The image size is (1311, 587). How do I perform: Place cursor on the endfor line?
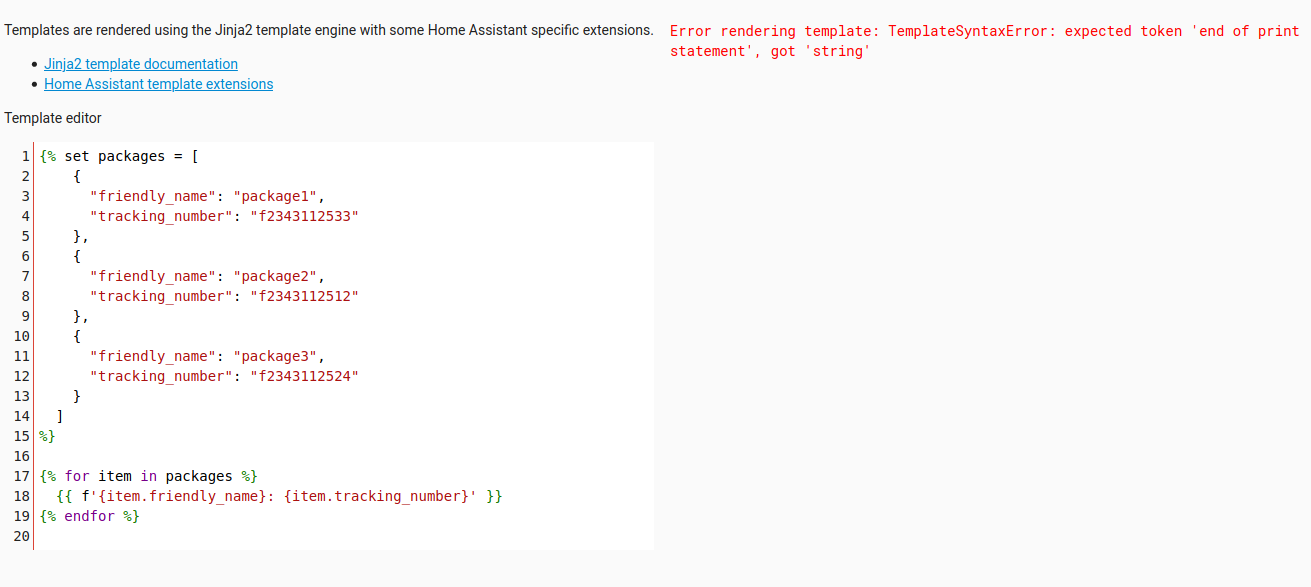[x=88, y=516]
